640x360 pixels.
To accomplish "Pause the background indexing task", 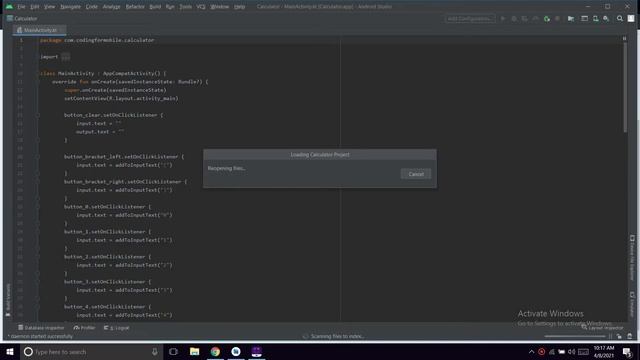I will [x=611, y=336].
